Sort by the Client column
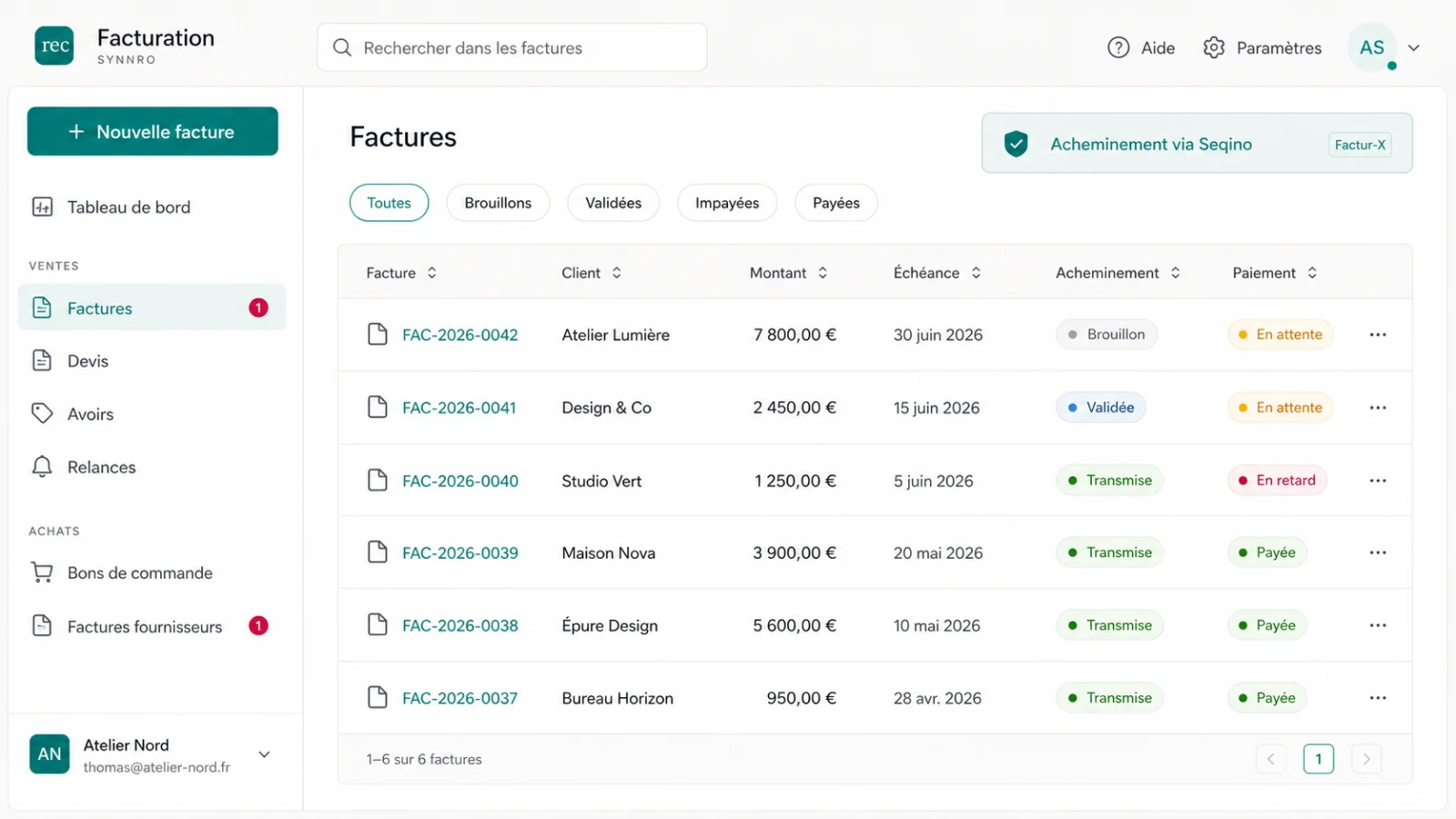 591,273
